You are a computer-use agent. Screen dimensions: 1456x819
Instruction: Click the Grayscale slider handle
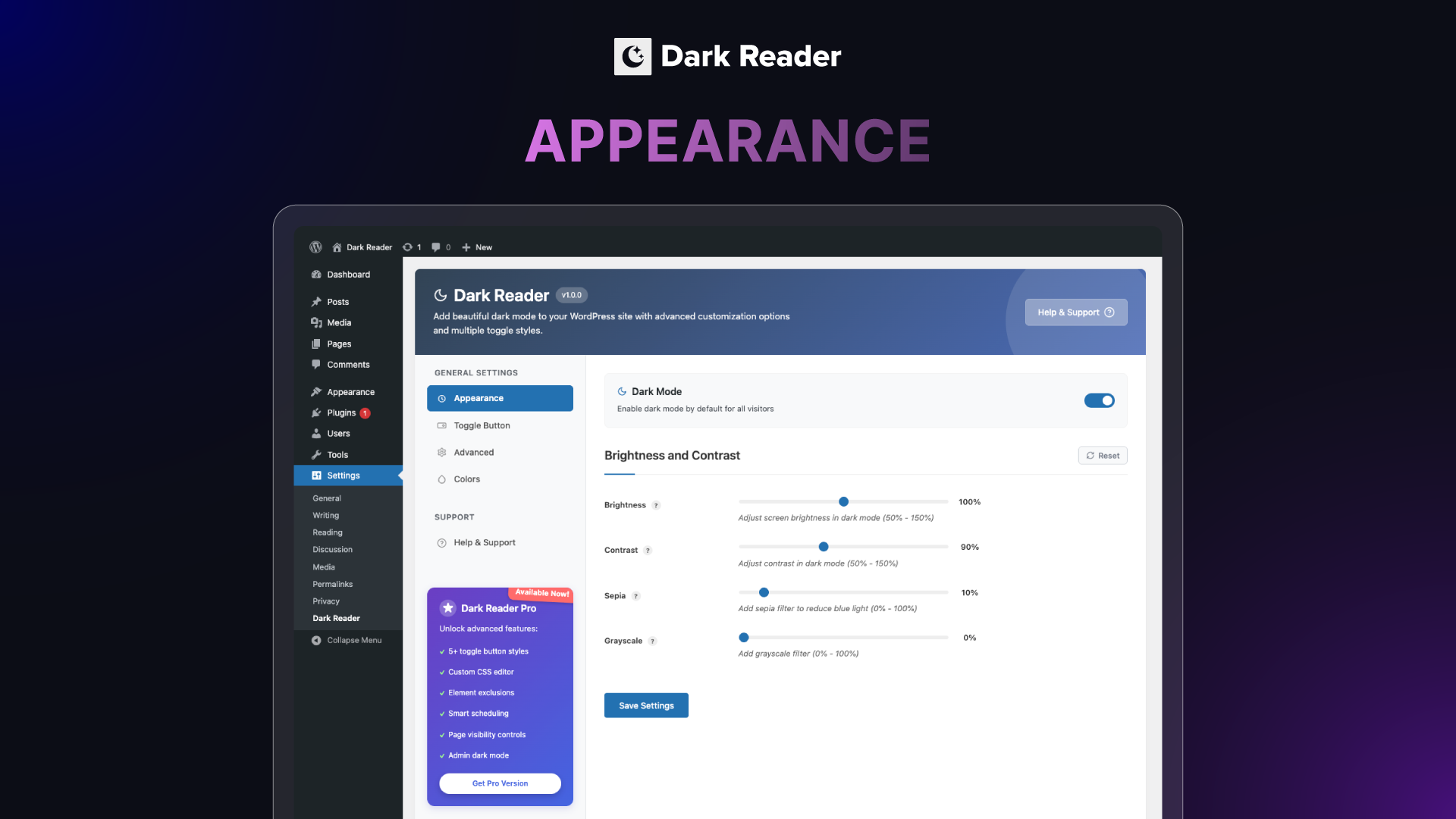point(744,638)
